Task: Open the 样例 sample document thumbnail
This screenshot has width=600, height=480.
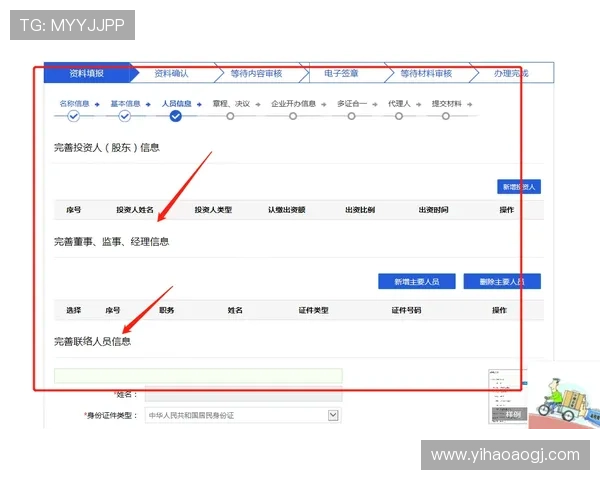Action: pos(508,397)
